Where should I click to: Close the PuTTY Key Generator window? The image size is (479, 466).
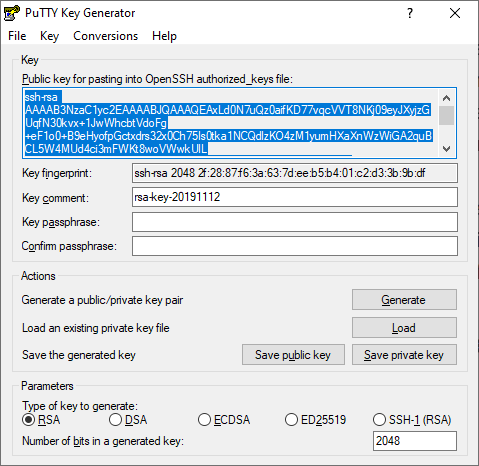455,13
